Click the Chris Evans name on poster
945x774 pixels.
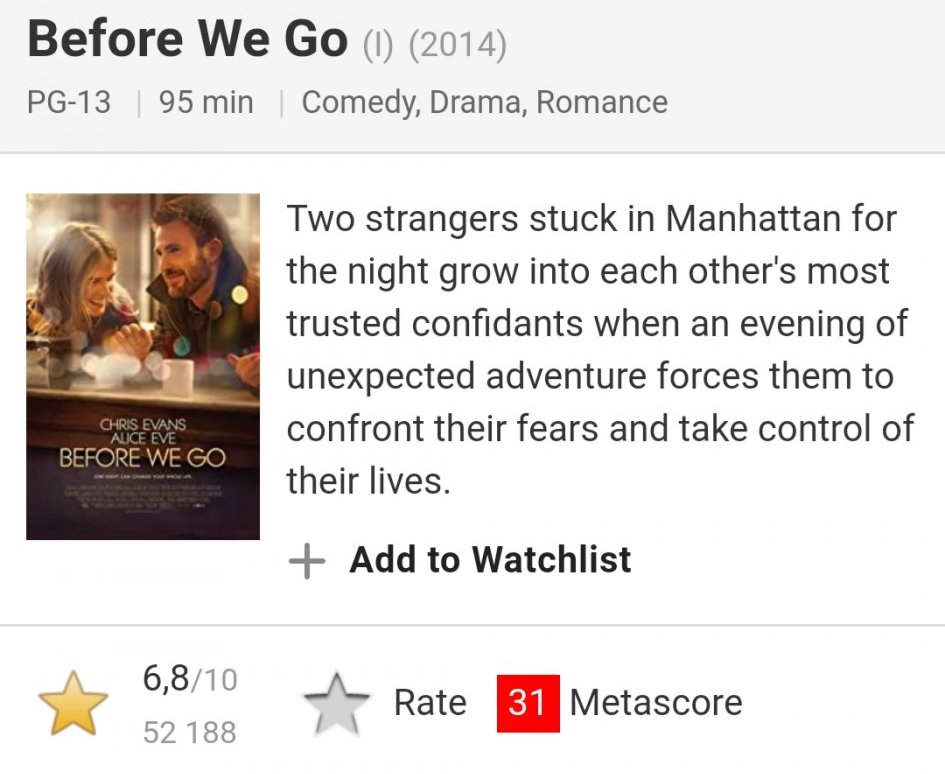(x=143, y=424)
